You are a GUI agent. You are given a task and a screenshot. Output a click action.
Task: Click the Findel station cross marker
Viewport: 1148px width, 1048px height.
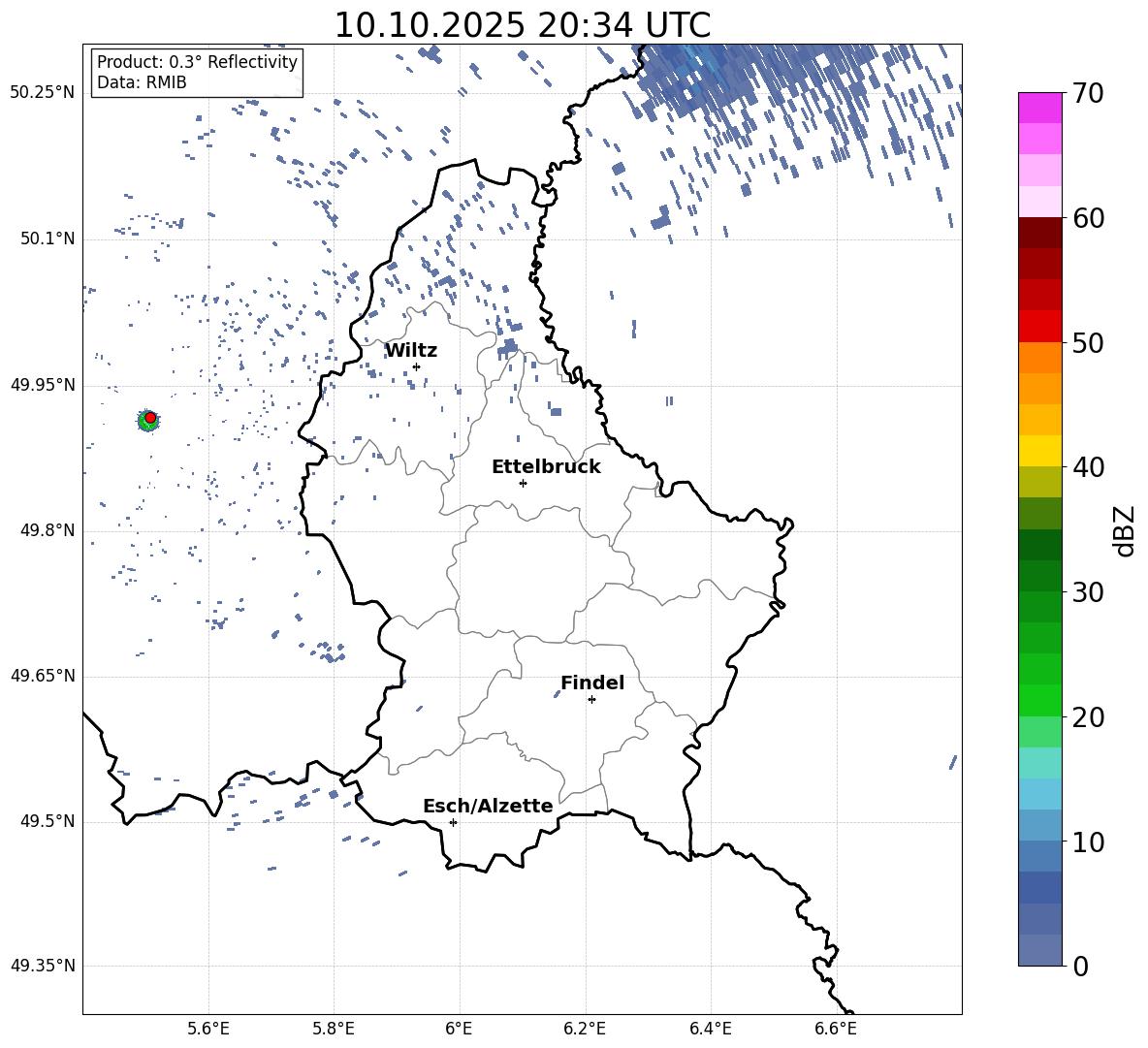coord(591,700)
